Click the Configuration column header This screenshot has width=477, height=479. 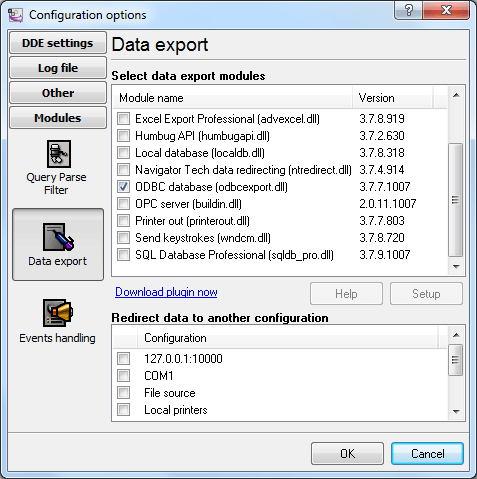287,338
